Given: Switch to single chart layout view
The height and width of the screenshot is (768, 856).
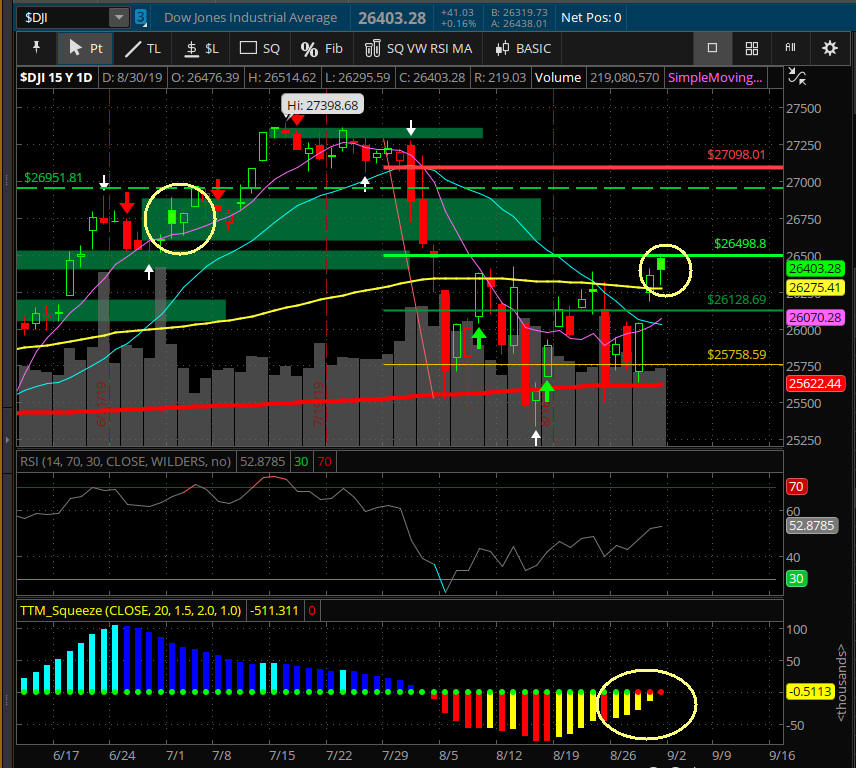Looking at the screenshot, I should point(712,48).
